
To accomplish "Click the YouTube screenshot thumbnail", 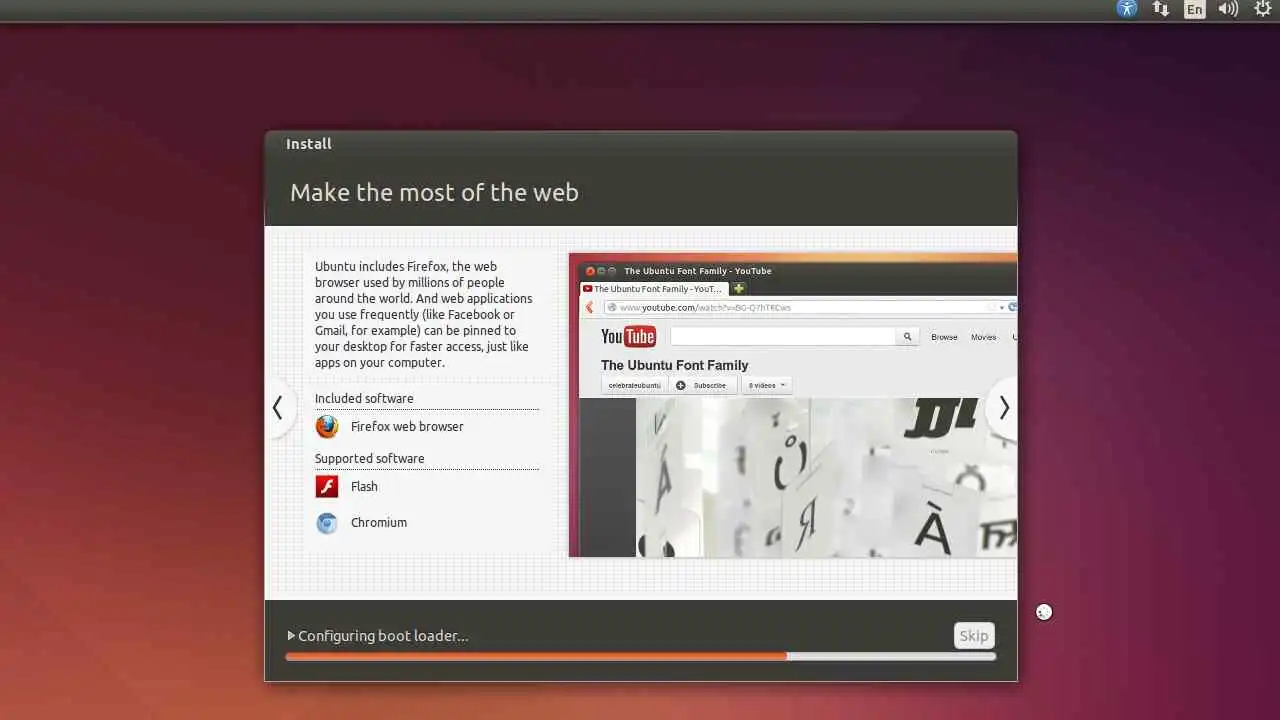I will pyautogui.click(x=793, y=405).
